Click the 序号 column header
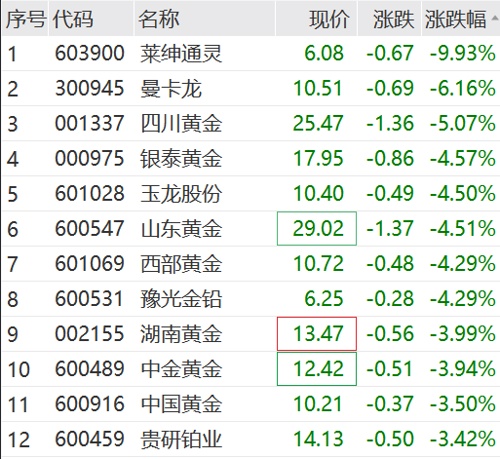Image resolution: width=500 pixels, height=459 pixels. click(25, 19)
